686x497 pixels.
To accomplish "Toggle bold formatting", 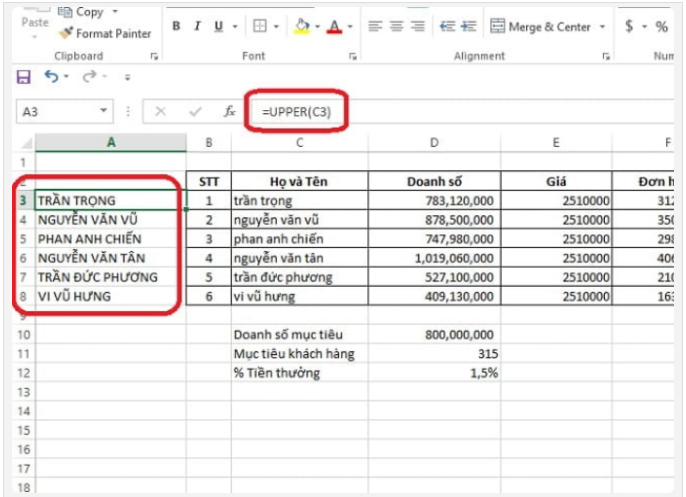I will tap(176, 26).
